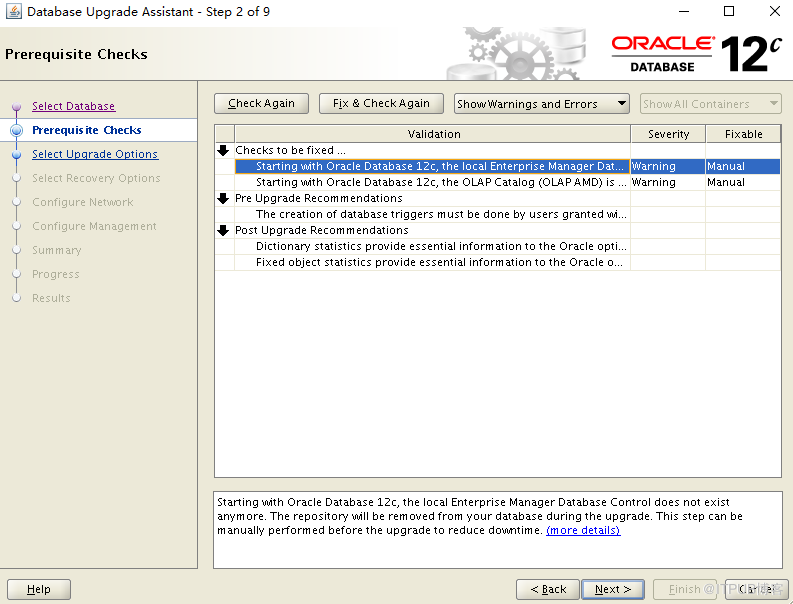
Task: Minimize the Database Upgrade Assistant window
Action: pos(684,11)
